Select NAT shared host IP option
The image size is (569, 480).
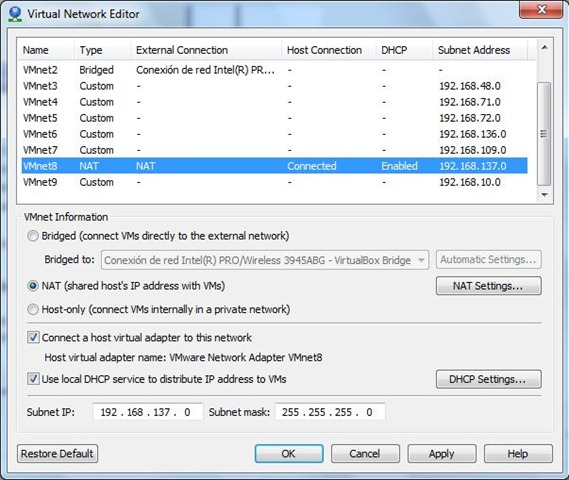click(x=33, y=286)
